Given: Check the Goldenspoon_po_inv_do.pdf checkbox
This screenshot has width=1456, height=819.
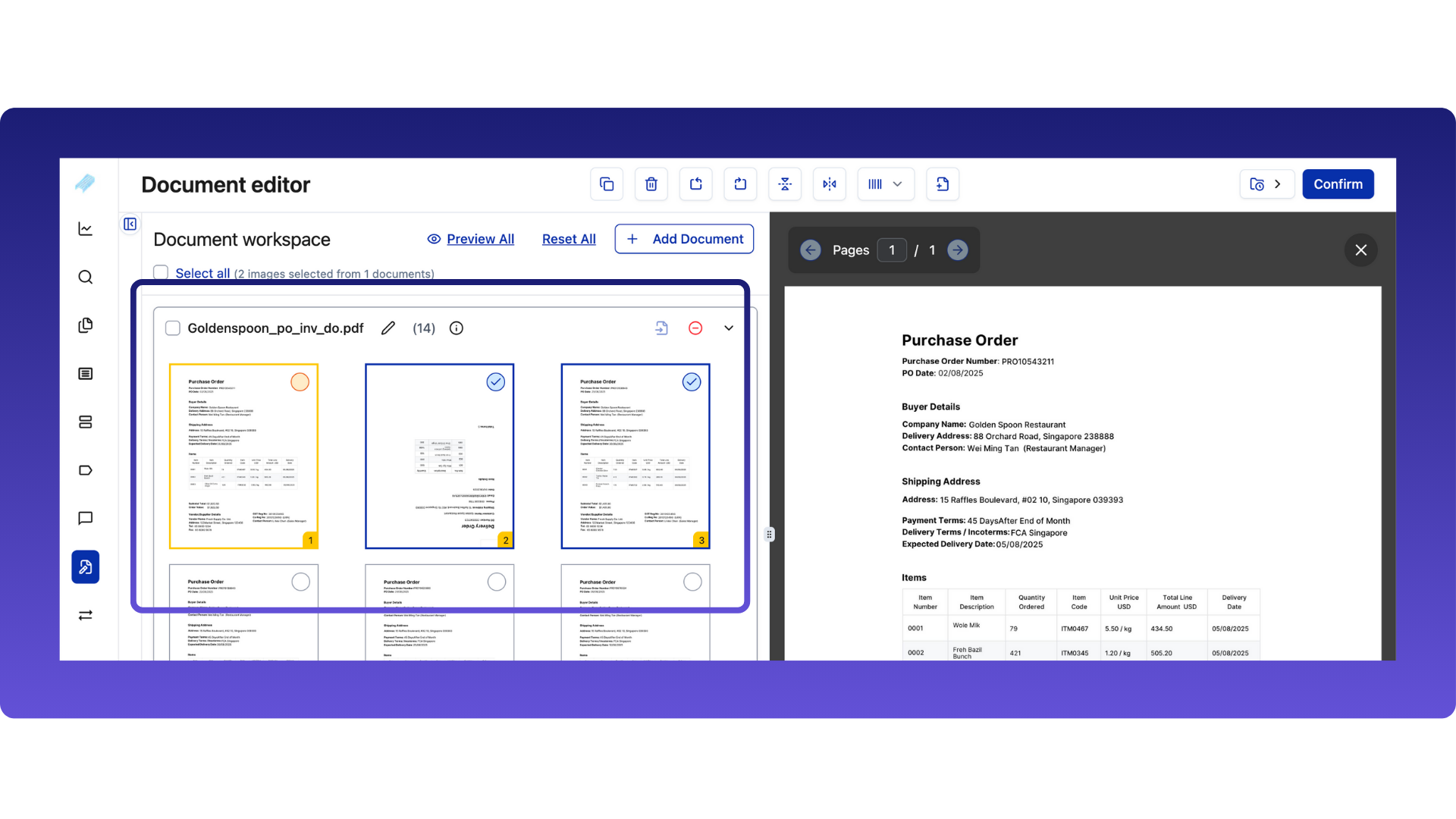Looking at the screenshot, I should [173, 328].
